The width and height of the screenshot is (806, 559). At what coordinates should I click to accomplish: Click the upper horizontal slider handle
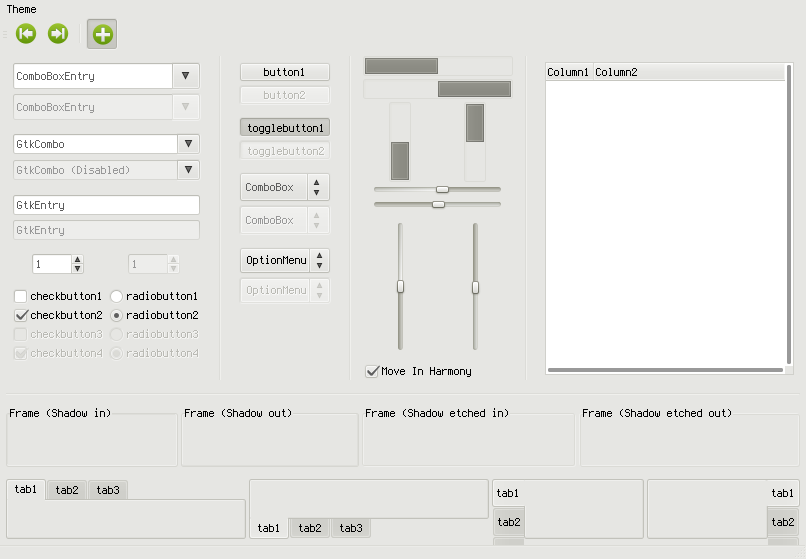click(x=442, y=189)
